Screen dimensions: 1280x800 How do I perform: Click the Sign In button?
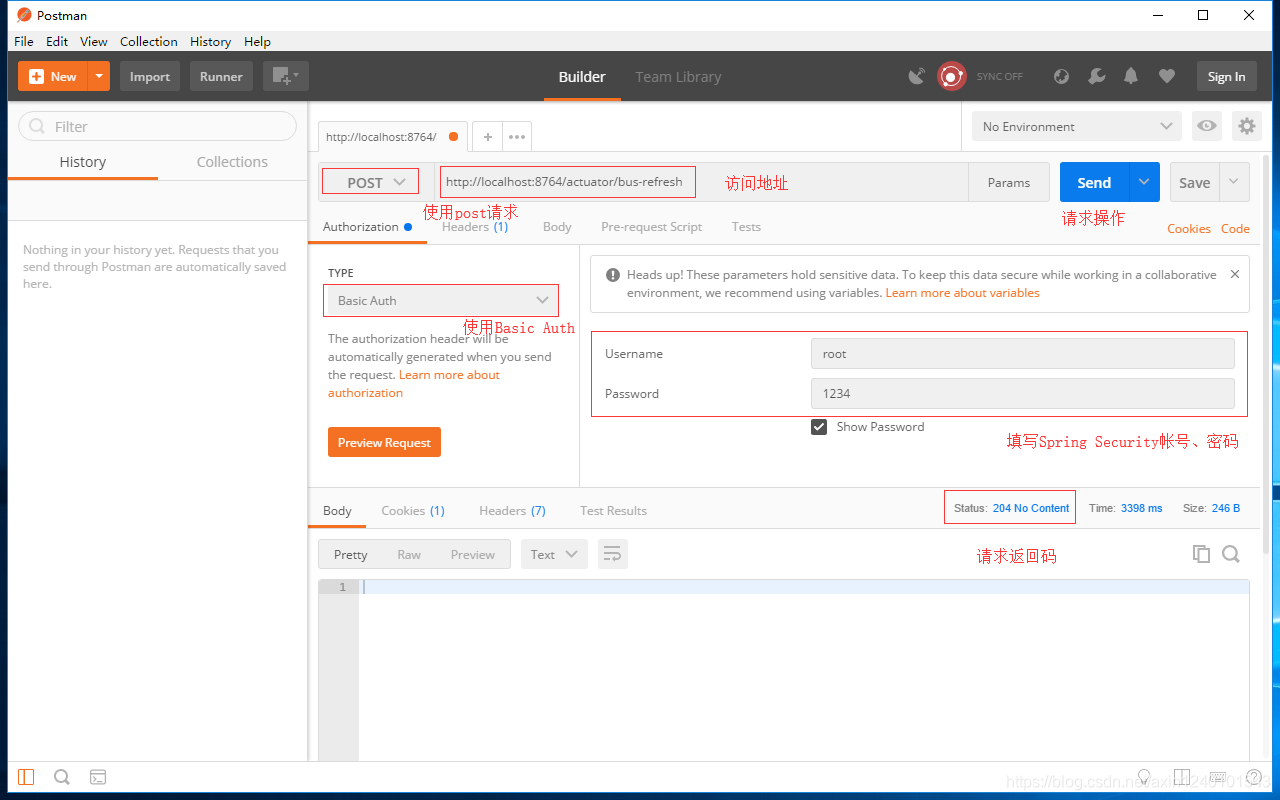tap(1226, 76)
